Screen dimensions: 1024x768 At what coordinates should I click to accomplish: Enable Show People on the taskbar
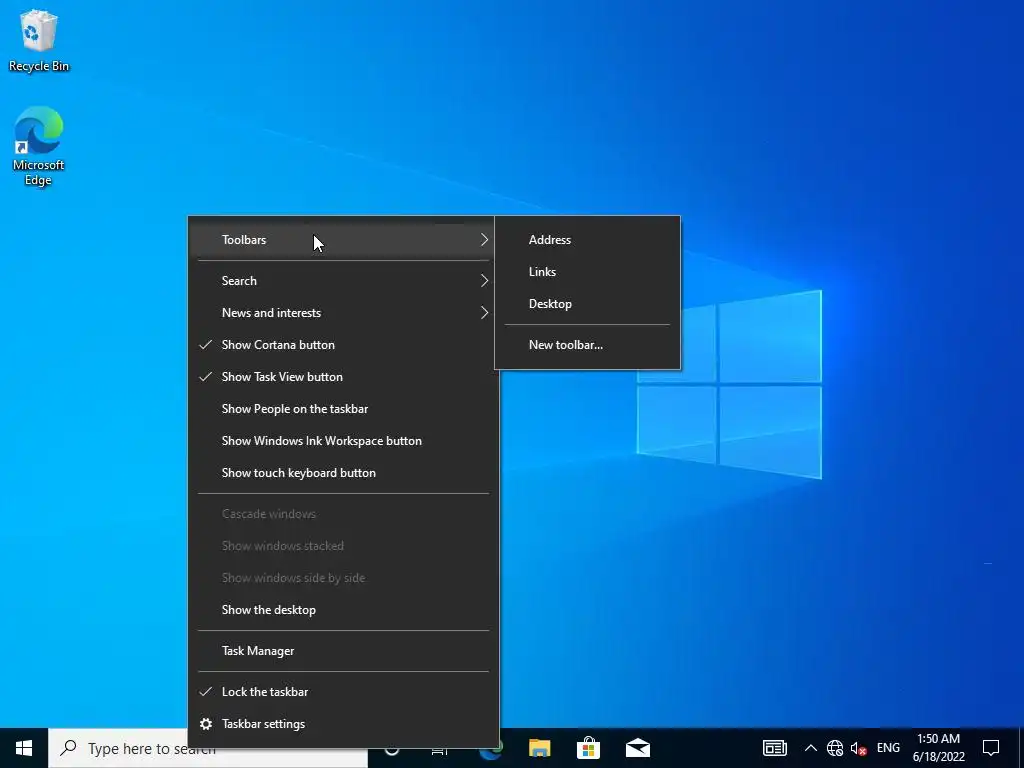344,409
